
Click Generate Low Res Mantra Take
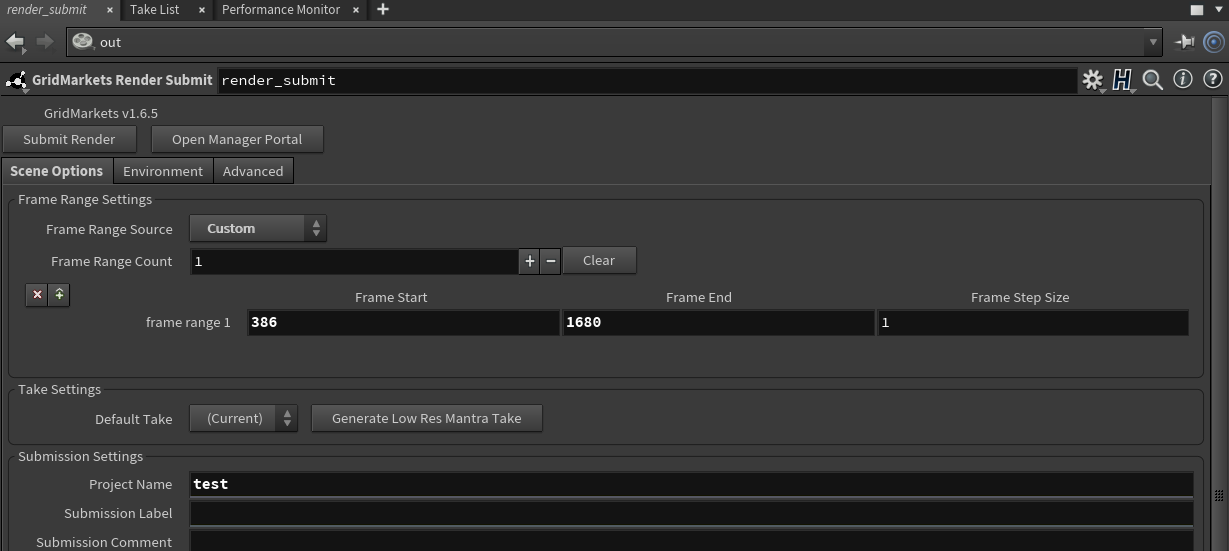427,418
